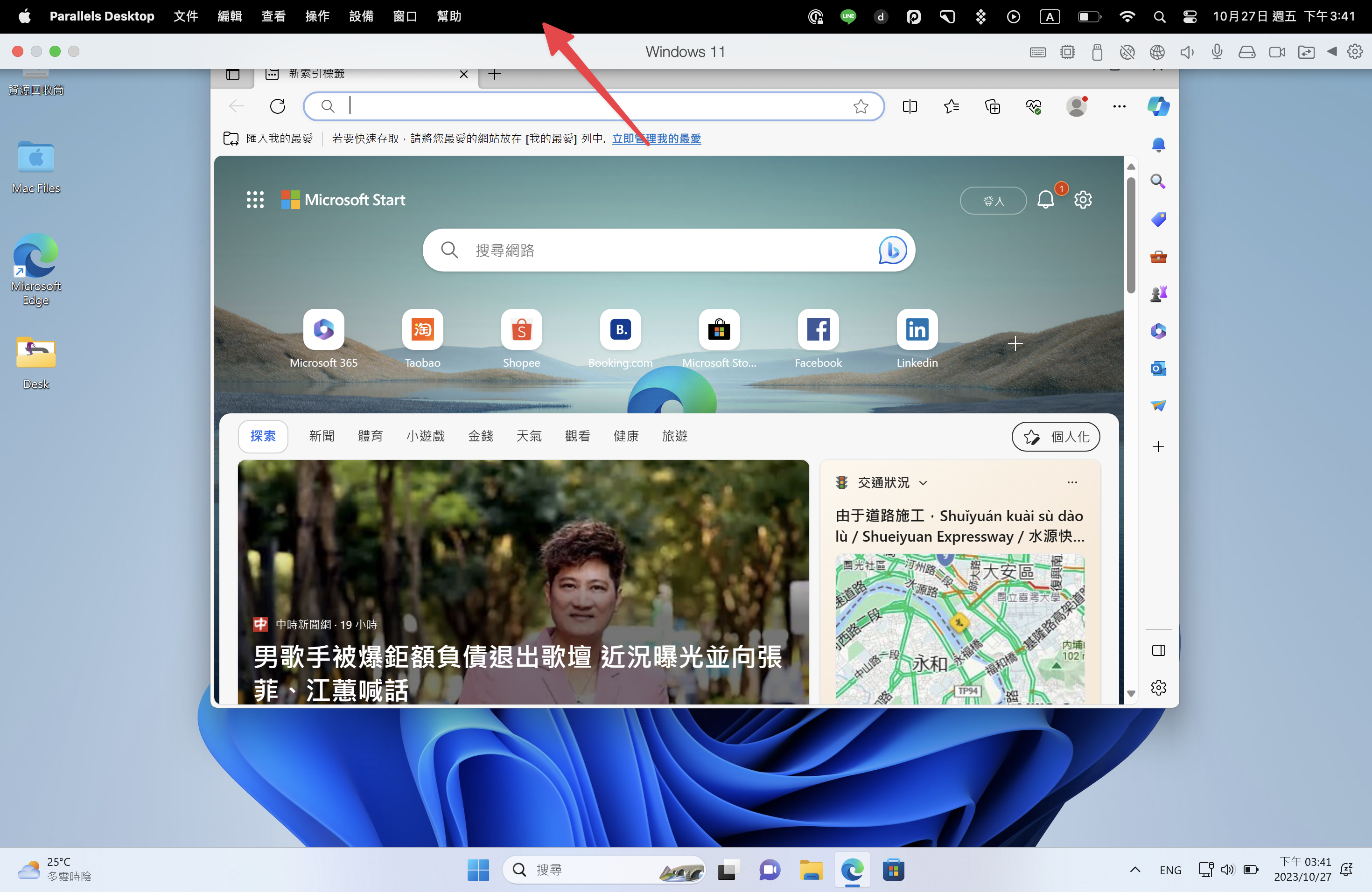Click the 搜尋網路 search field
Screen dimensions: 1372x892
pyautogui.click(x=669, y=250)
